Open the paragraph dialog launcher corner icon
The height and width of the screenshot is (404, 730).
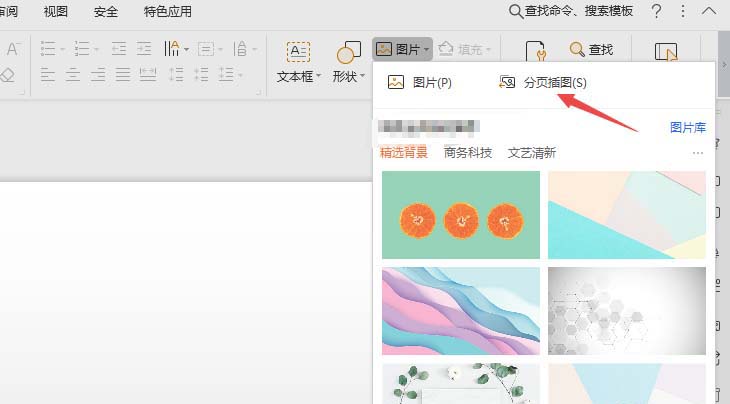click(258, 93)
